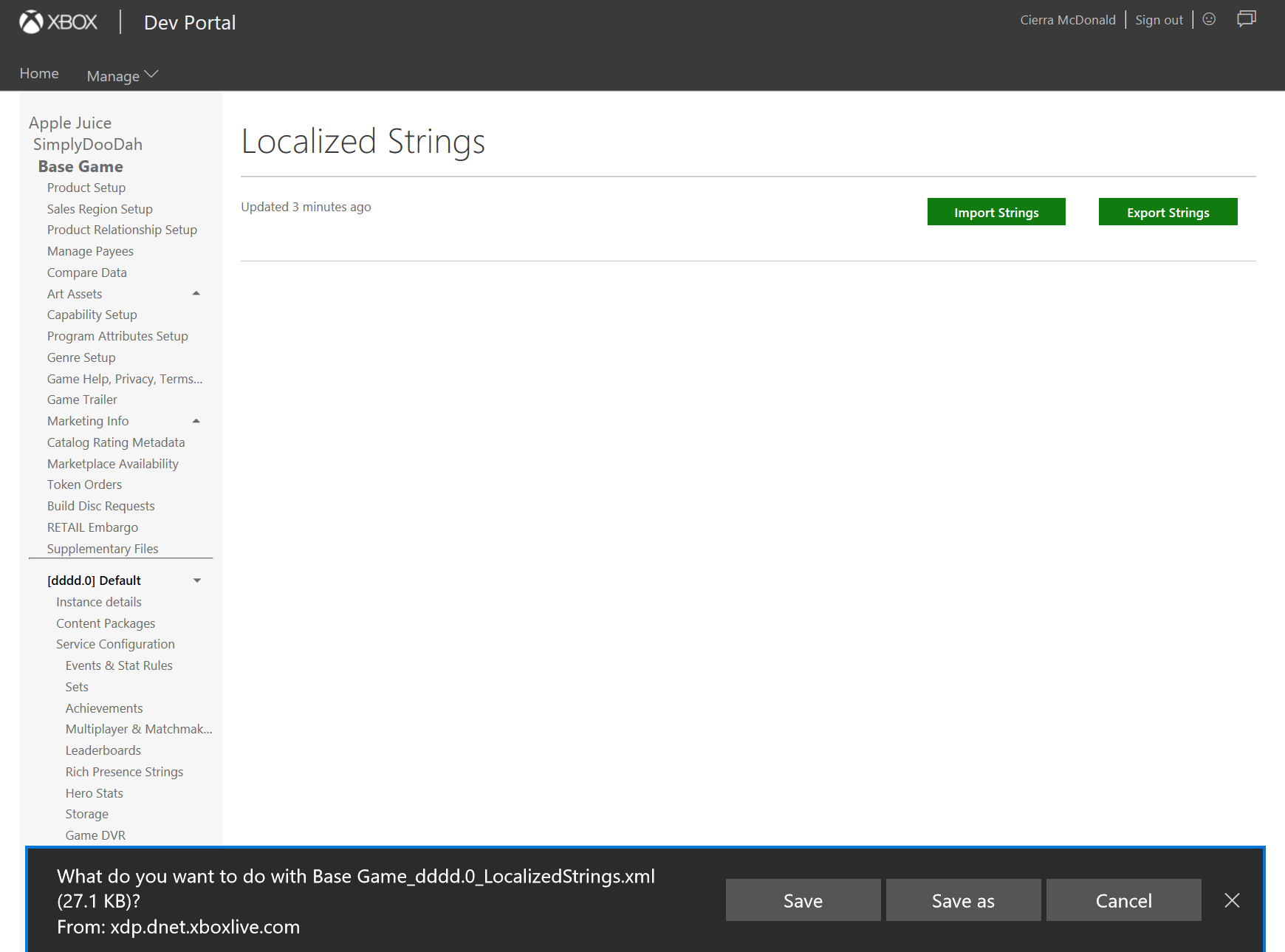Open Rich Presence Strings page
This screenshot has height=952, width=1285.
(x=124, y=772)
